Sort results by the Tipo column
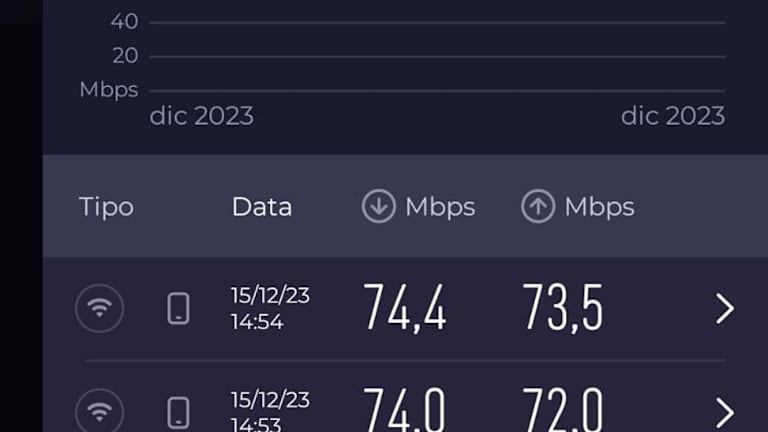Viewport: 768px width, 432px height. click(106, 207)
